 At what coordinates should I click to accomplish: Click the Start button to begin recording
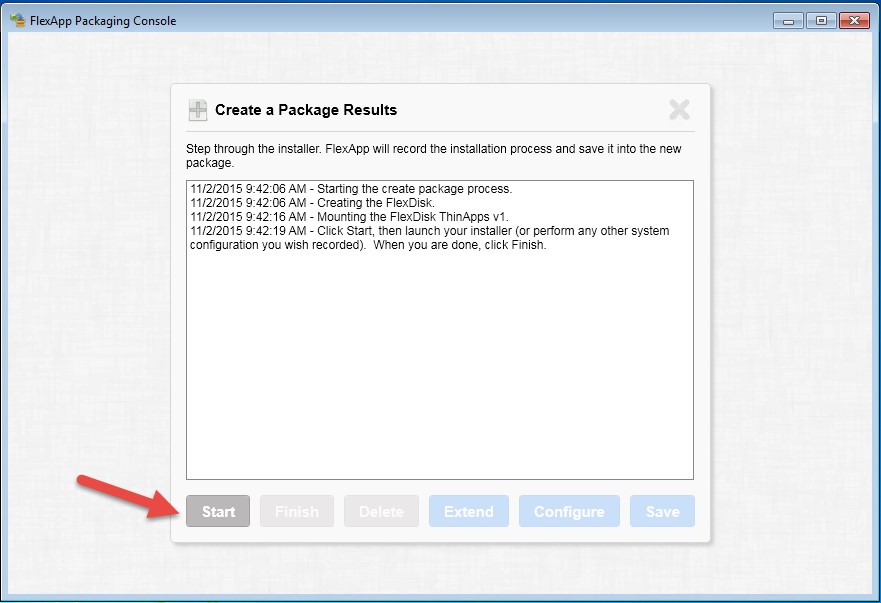click(218, 511)
